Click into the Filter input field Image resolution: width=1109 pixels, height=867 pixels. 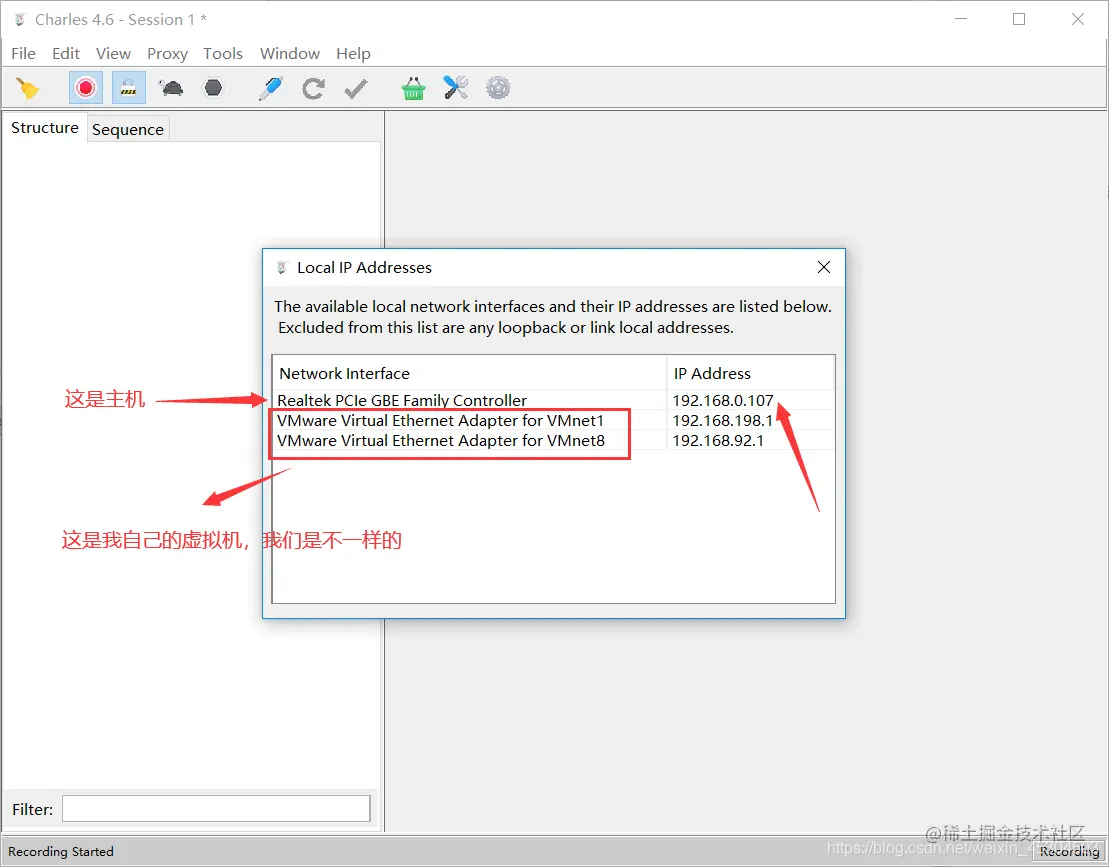pos(216,809)
